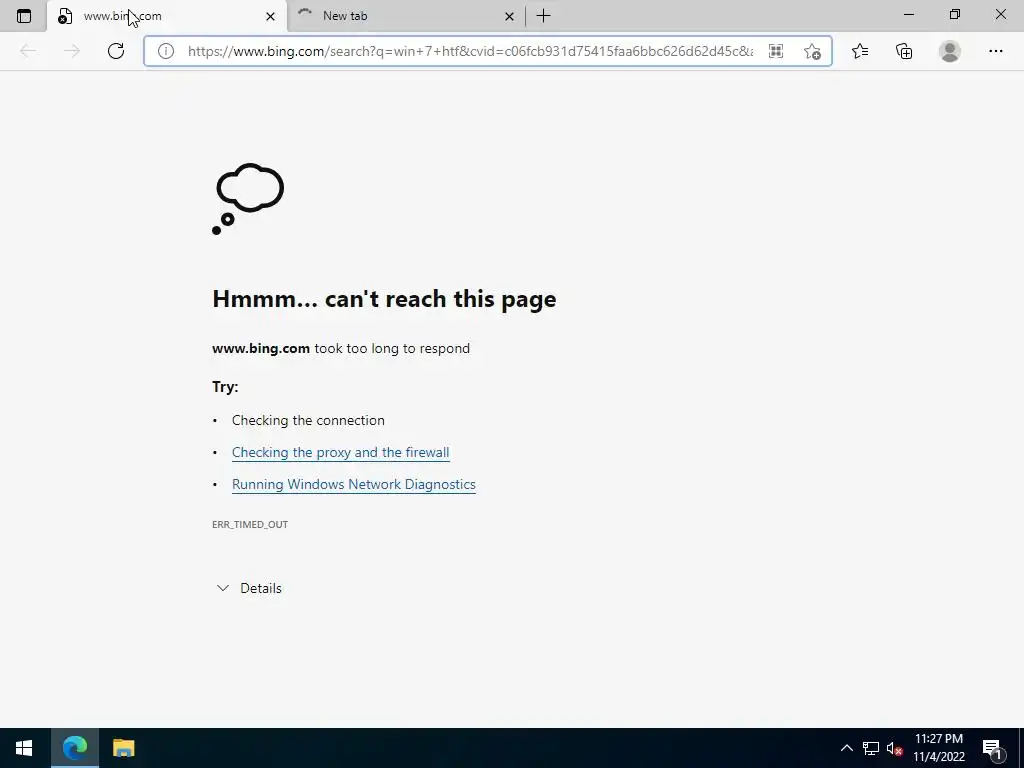Select the ERR_TIMED_OUT error code text
This screenshot has width=1024, height=768.
tap(249, 524)
